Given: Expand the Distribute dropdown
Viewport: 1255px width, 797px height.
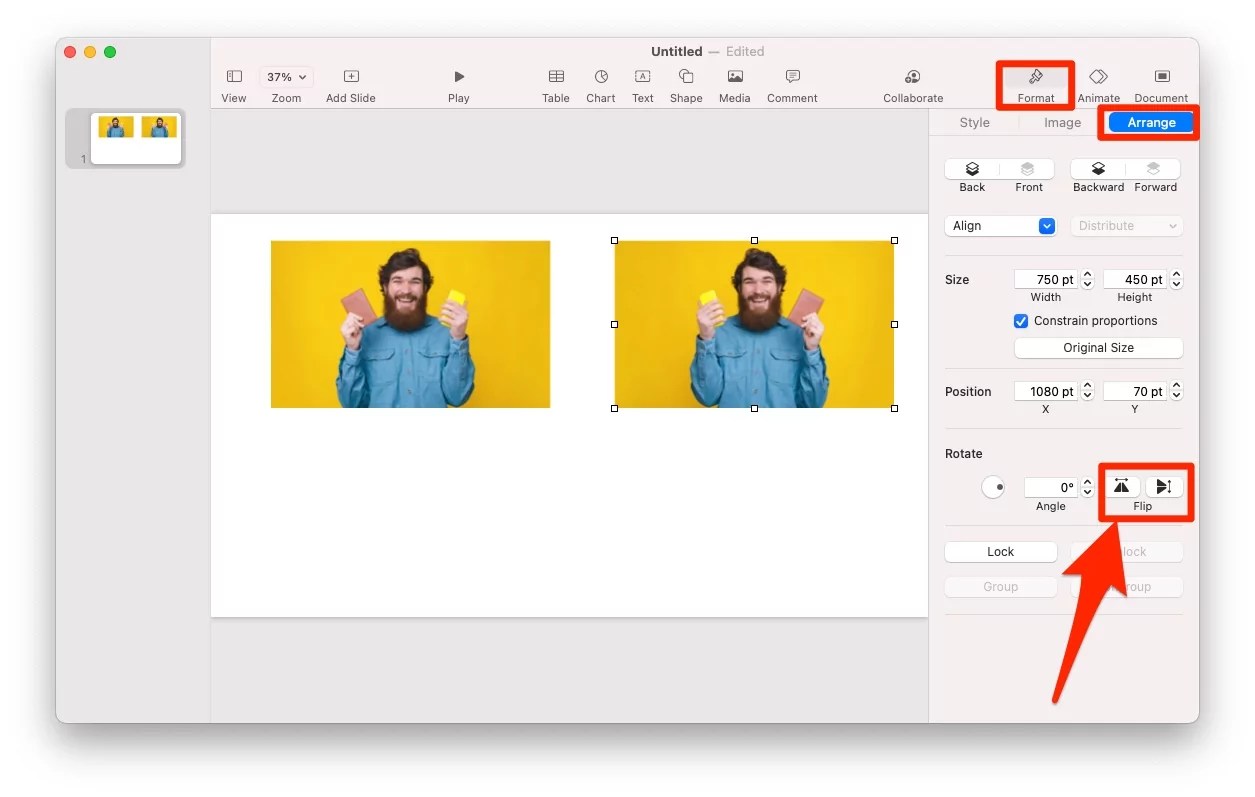Looking at the screenshot, I should 1126,226.
